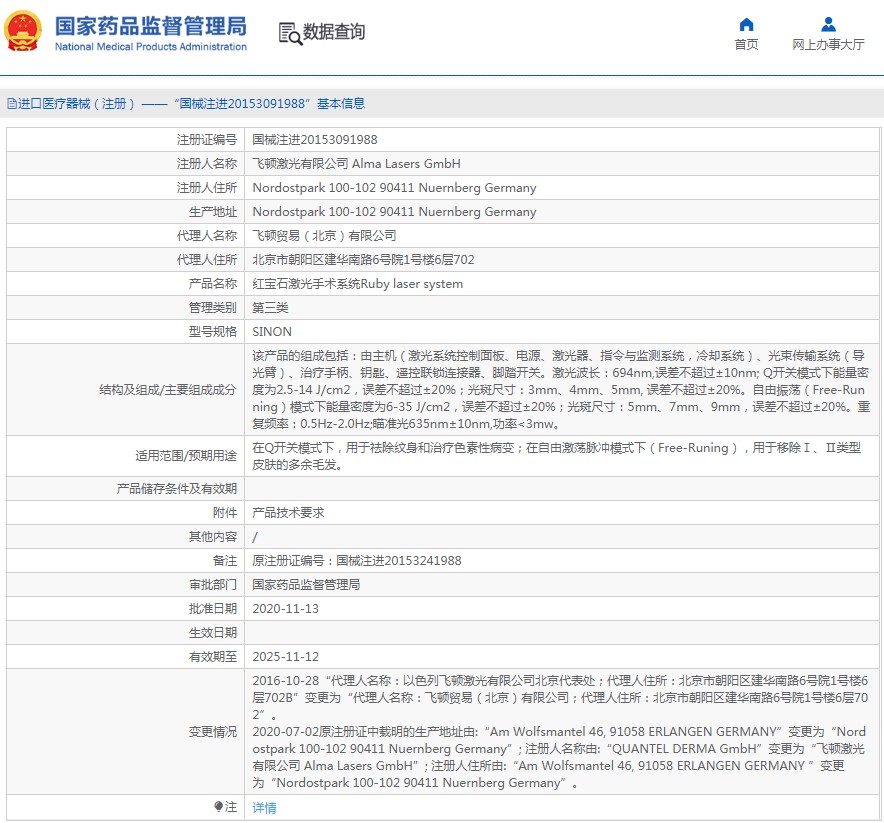Click the 代理人名称 label

click(206, 236)
